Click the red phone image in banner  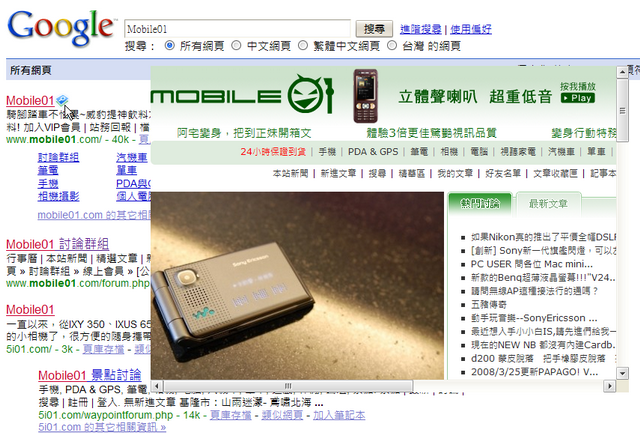tap(365, 96)
